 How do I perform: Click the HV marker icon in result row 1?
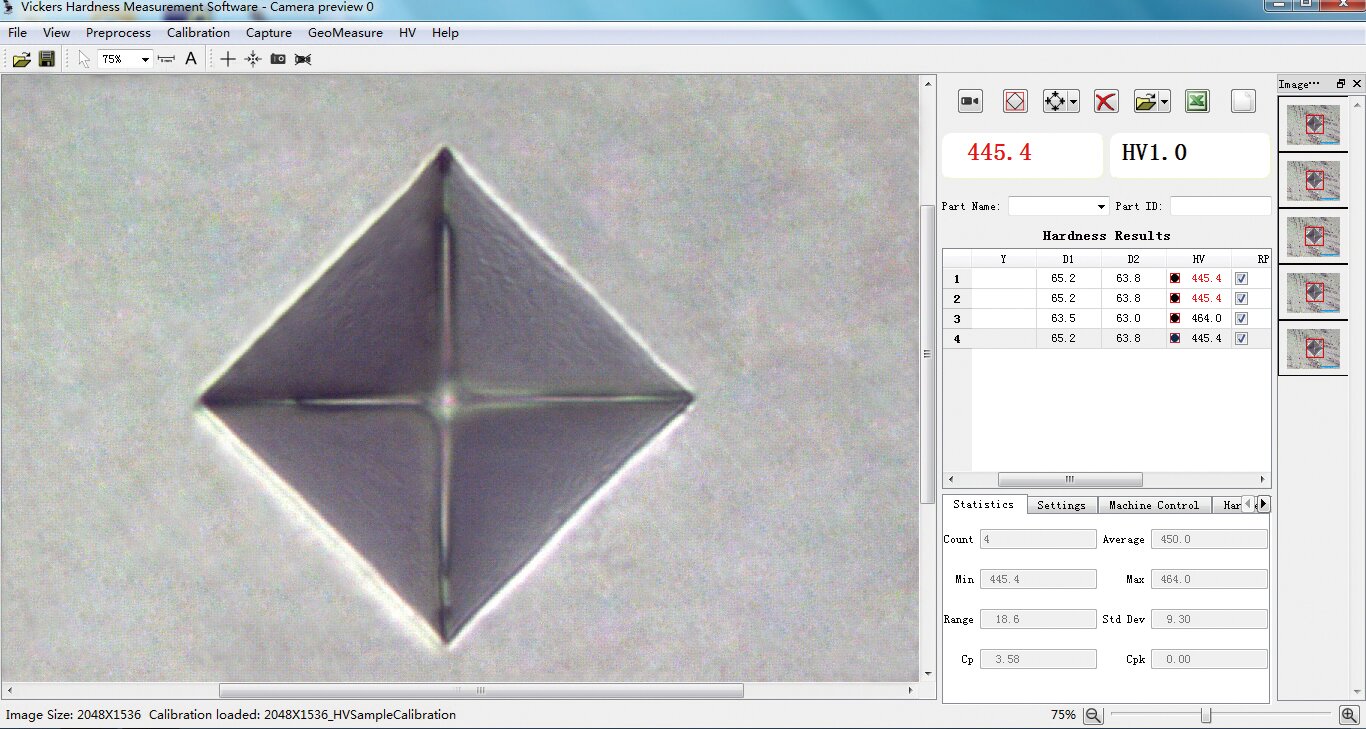pos(1175,279)
